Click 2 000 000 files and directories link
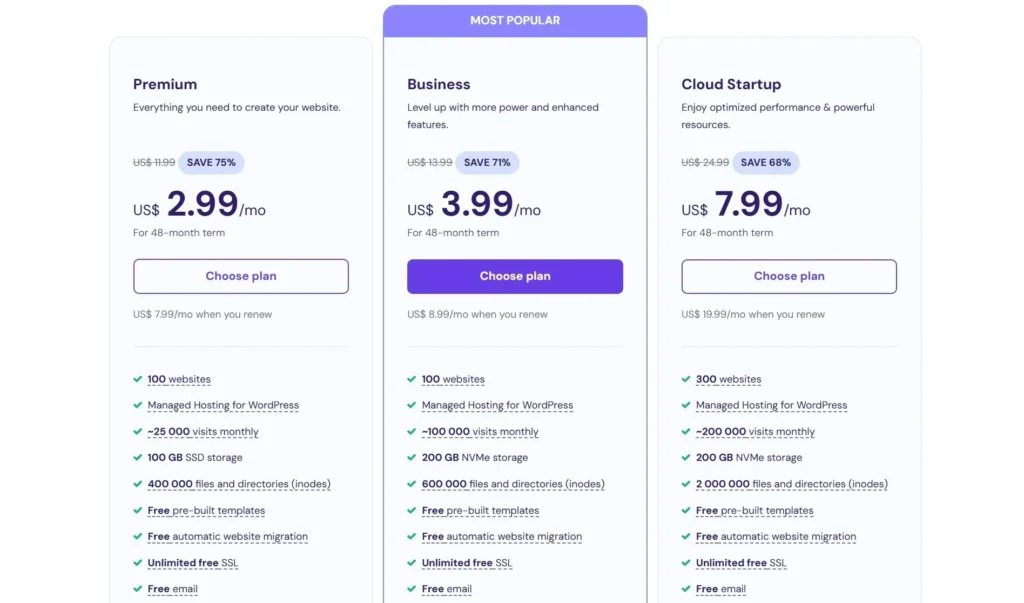Image resolution: width=1024 pixels, height=603 pixels. [791, 484]
